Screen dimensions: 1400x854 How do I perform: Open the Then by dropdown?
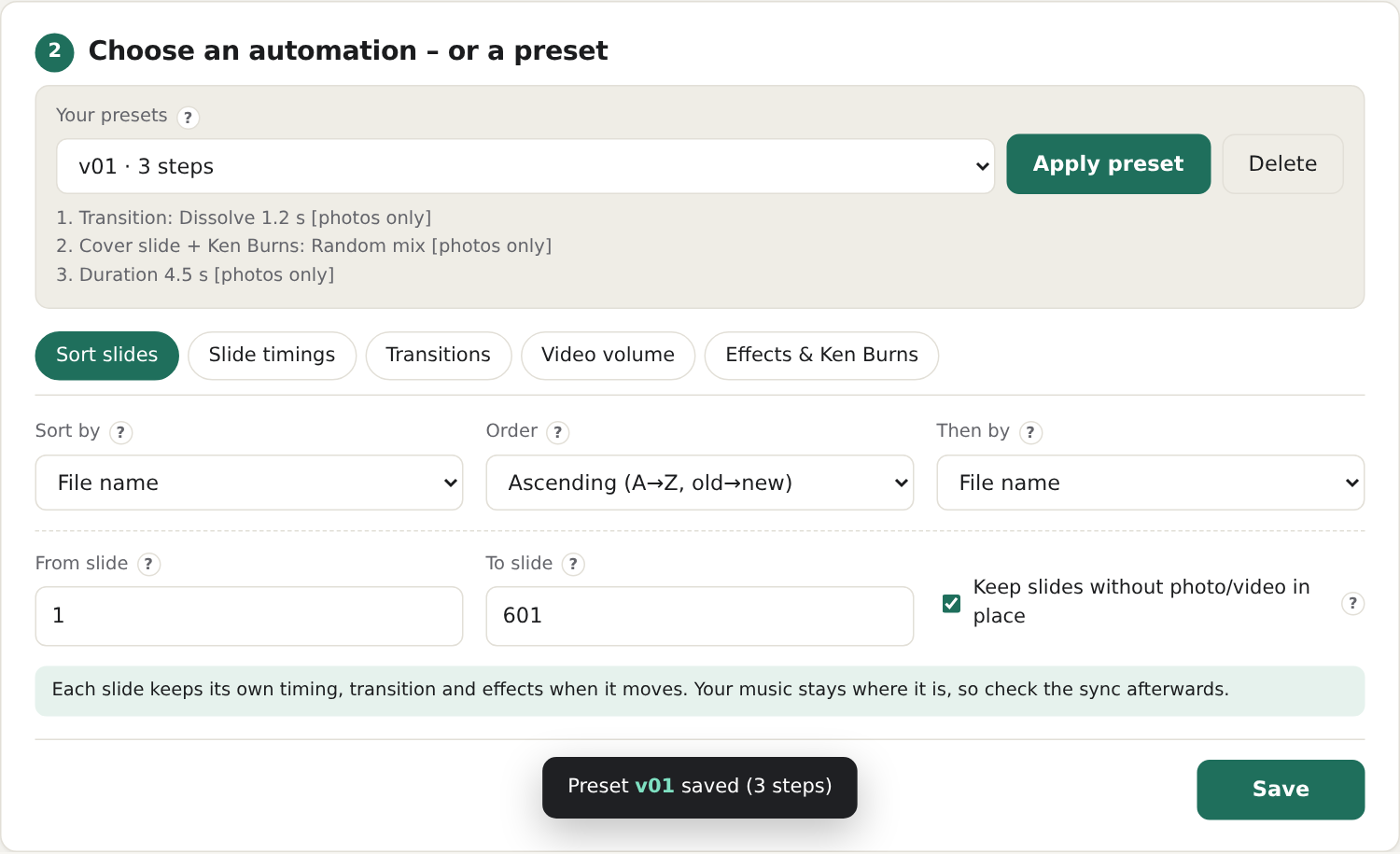pos(1151,483)
